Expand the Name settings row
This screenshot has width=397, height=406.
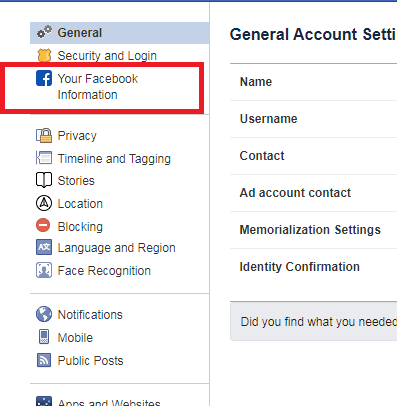pyautogui.click(x=313, y=82)
